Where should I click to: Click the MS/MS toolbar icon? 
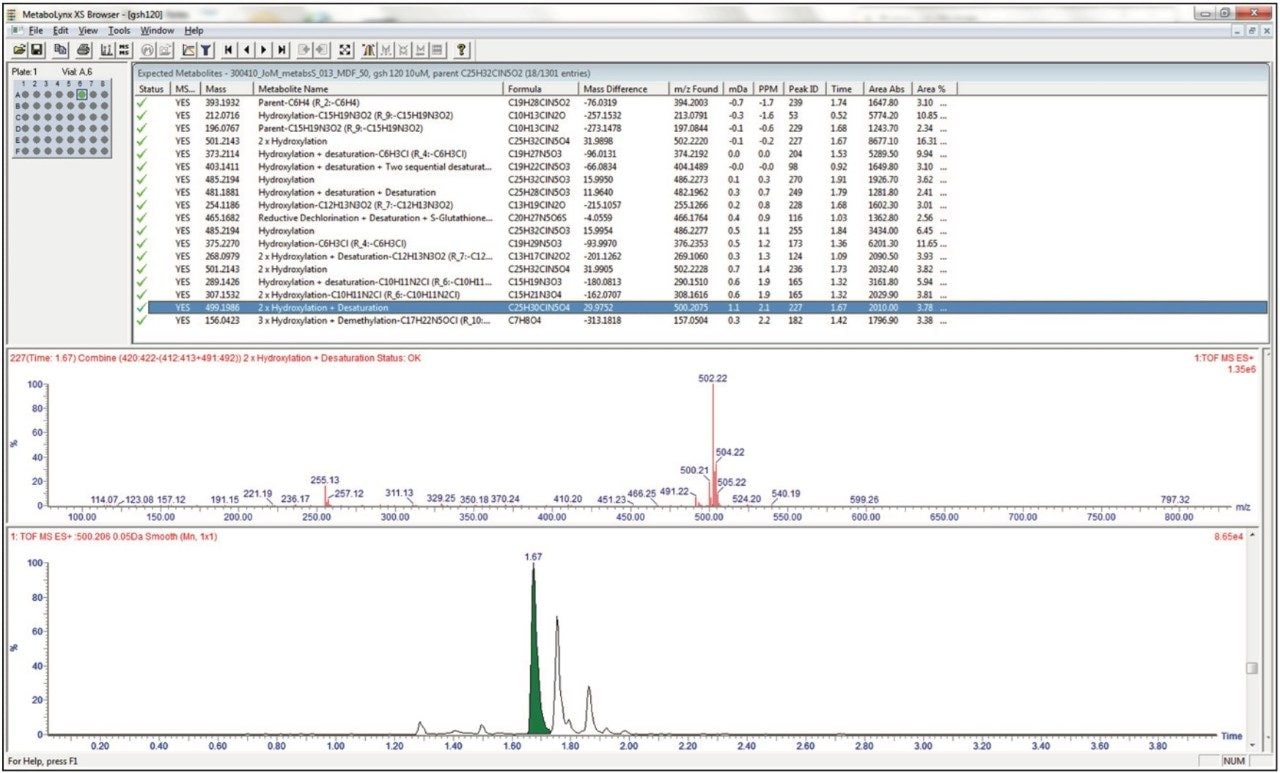tap(124, 49)
